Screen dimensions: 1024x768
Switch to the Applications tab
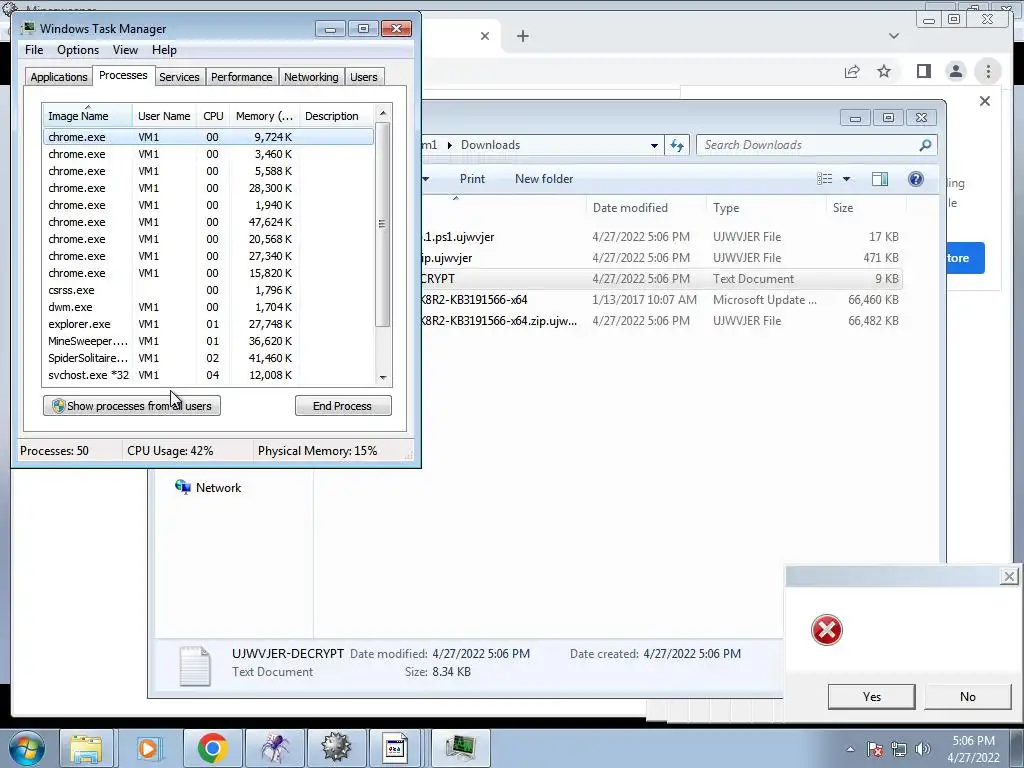pyautogui.click(x=59, y=77)
